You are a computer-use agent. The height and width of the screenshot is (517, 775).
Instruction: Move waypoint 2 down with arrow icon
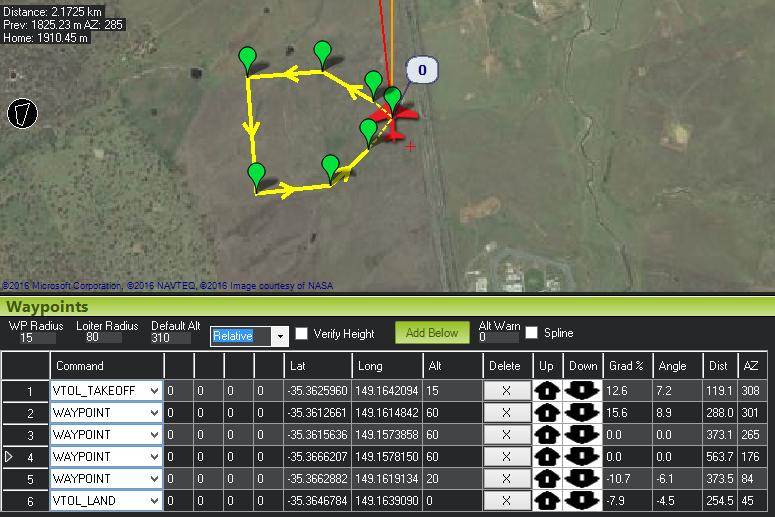[x=582, y=413]
